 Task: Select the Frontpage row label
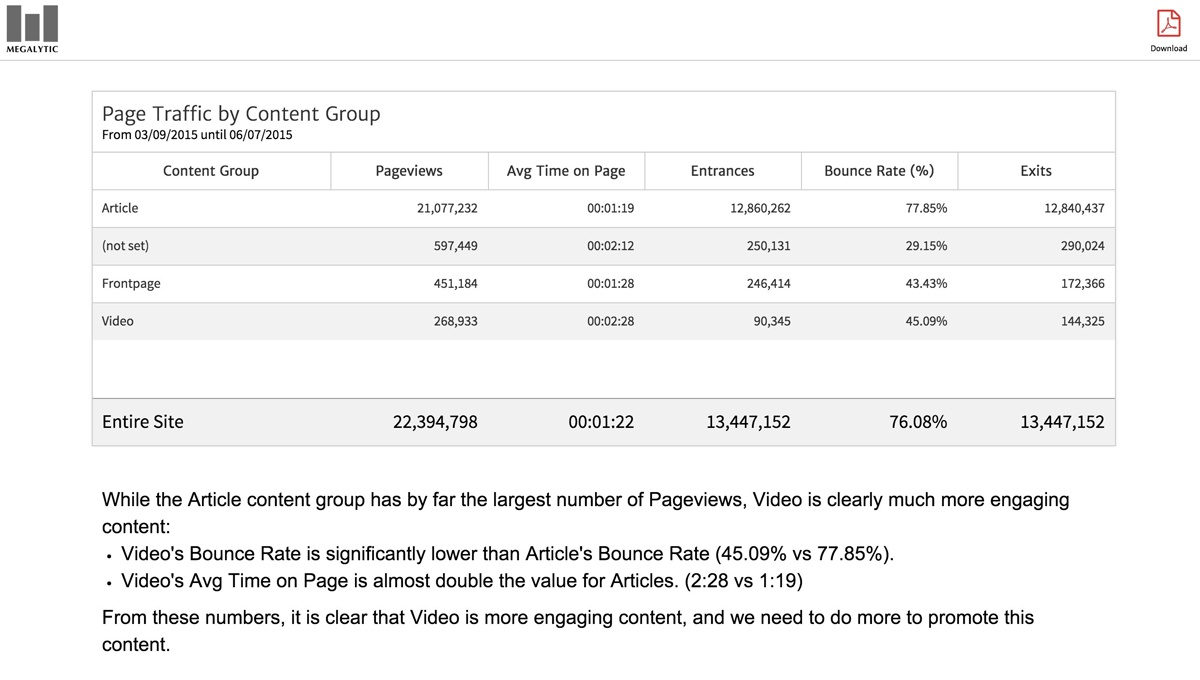click(131, 284)
